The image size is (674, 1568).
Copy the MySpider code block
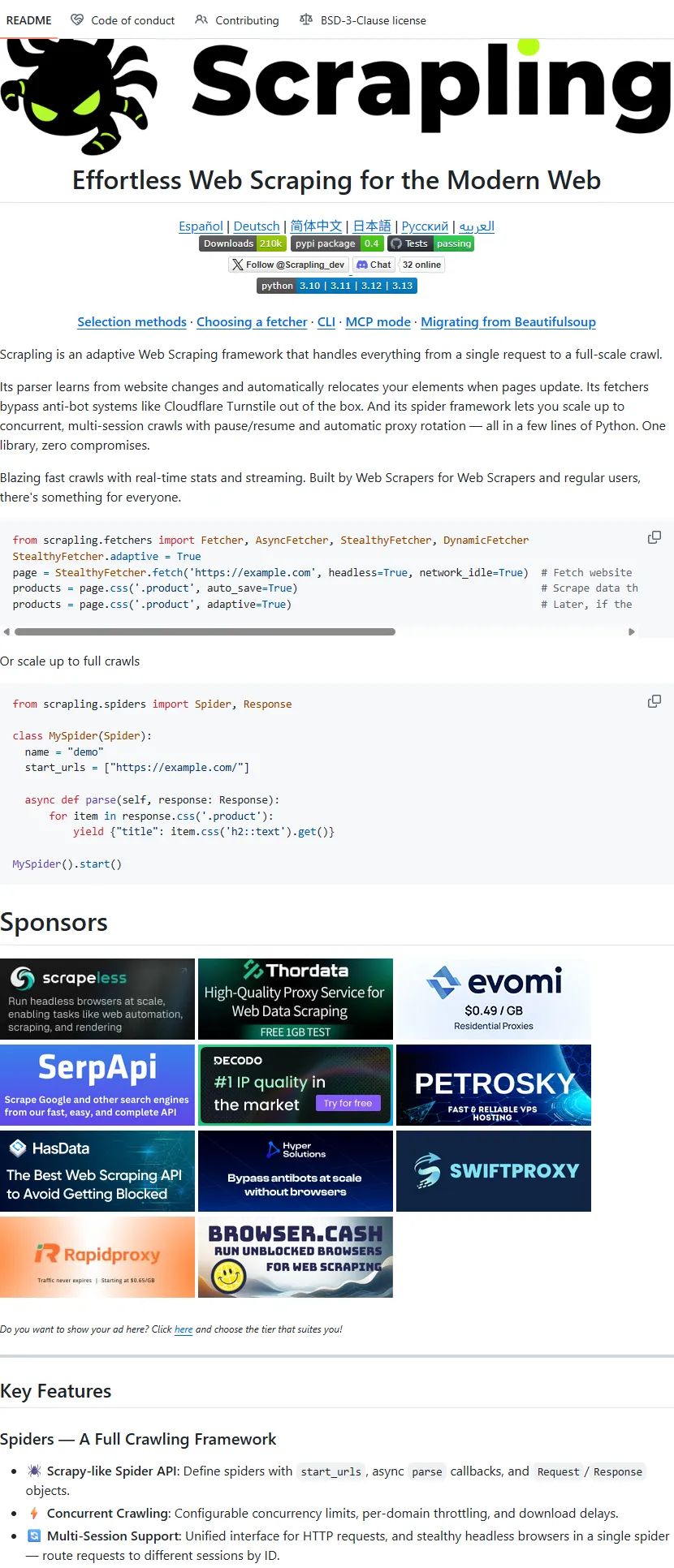pos(654,701)
